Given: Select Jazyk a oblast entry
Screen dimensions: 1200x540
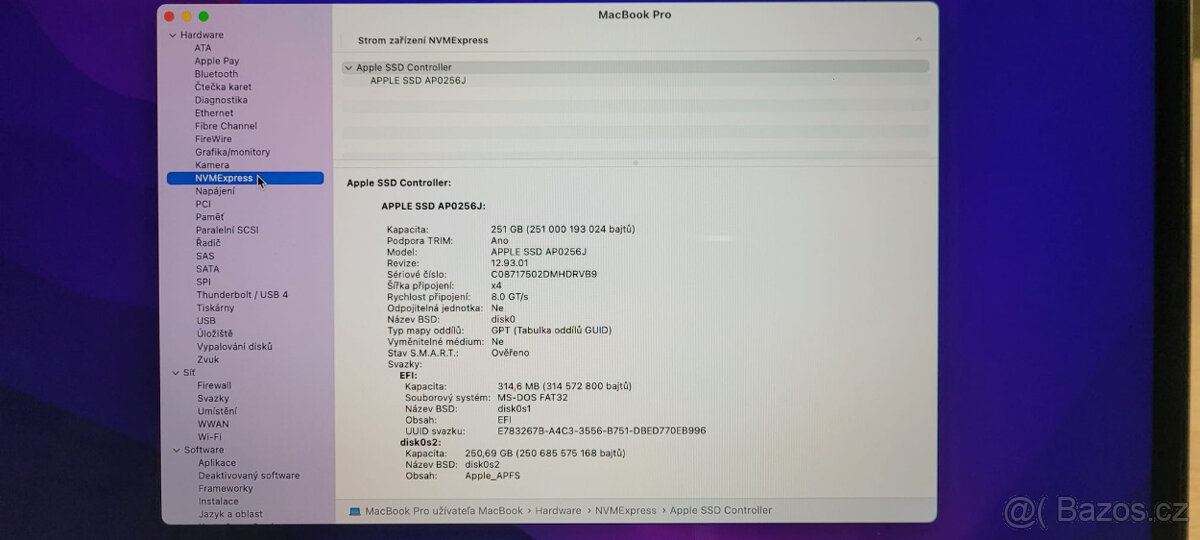Looking at the screenshot, I should point(232,515).
